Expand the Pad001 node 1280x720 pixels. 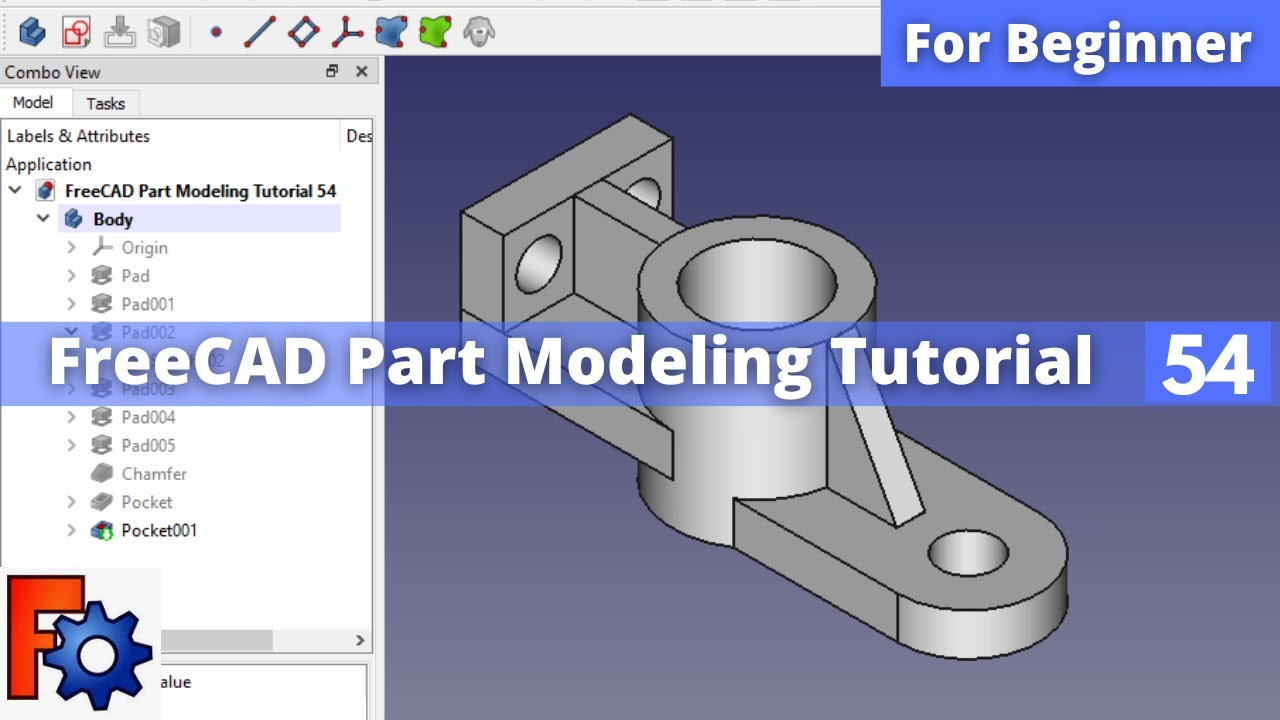pos(71,303)
